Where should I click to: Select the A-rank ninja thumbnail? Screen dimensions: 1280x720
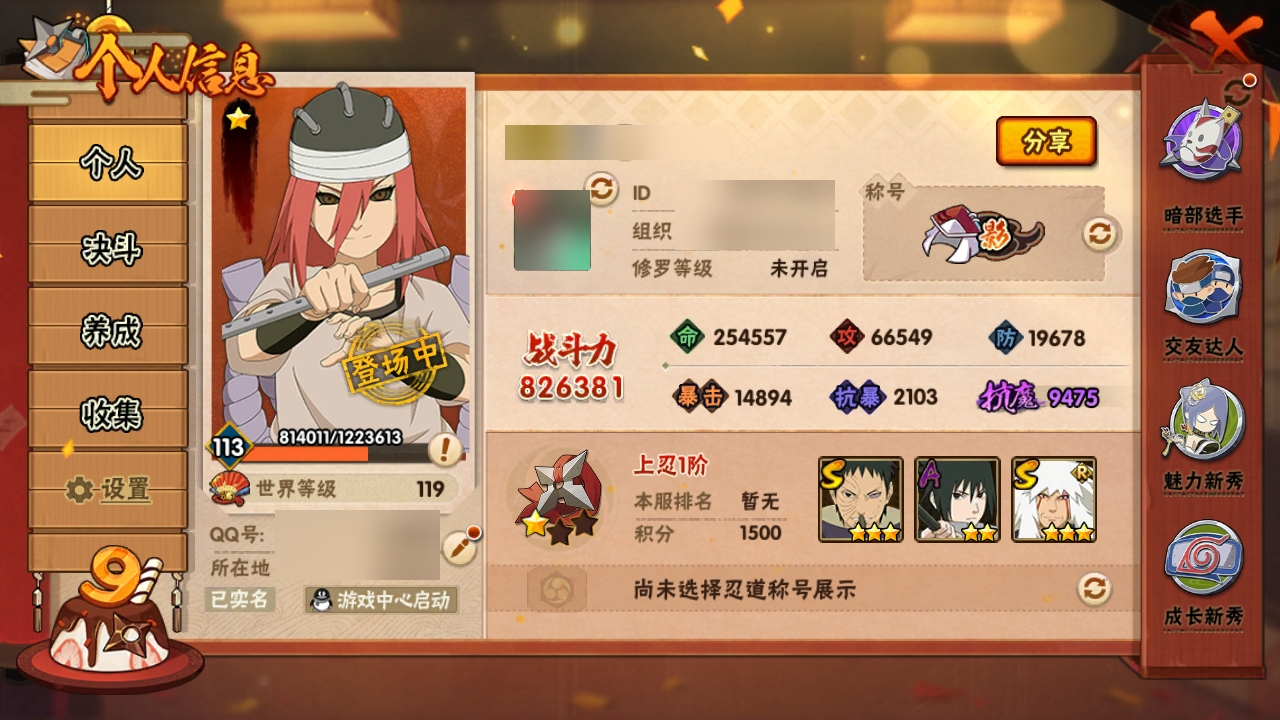[957, 500]
